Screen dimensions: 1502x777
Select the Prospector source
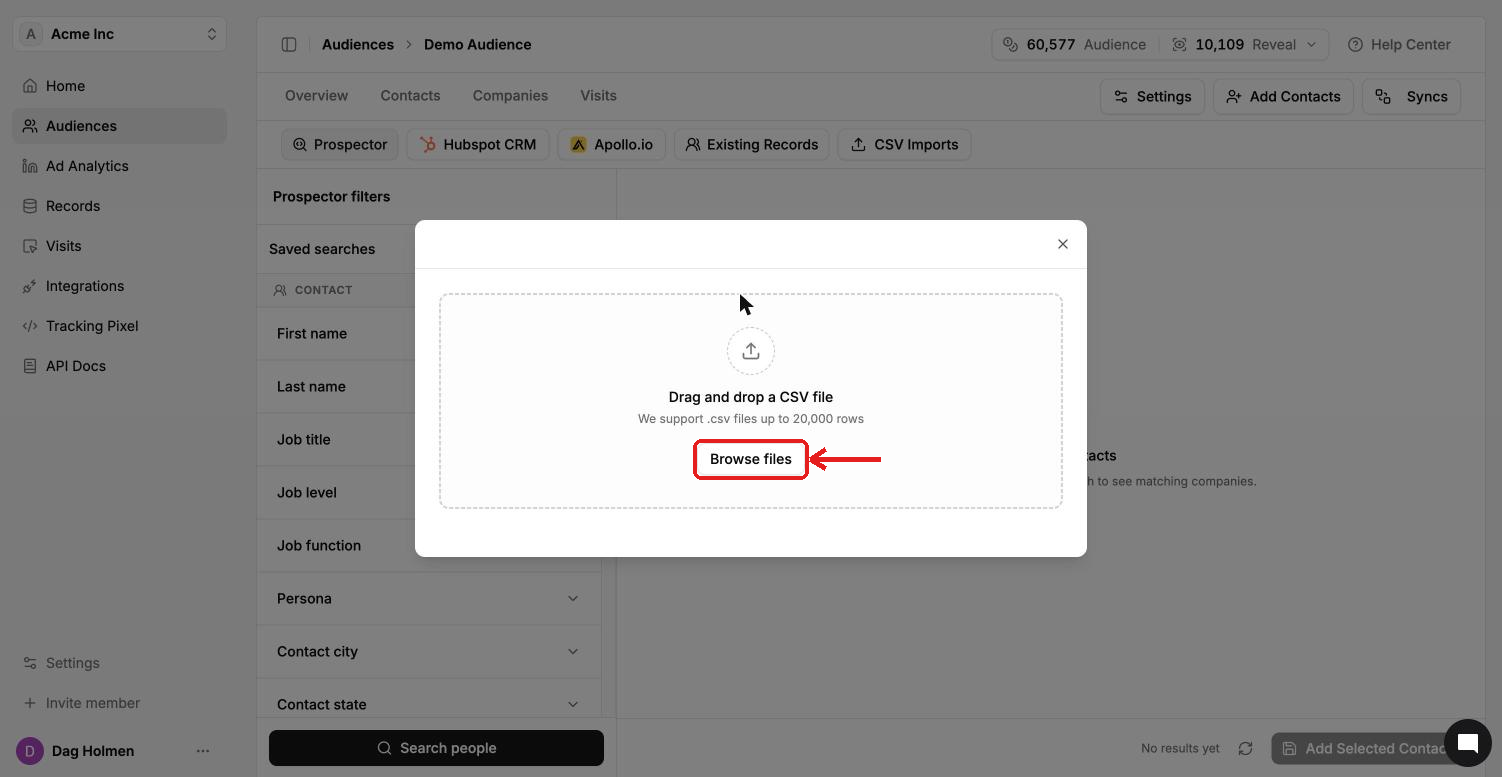coord(340,145)
